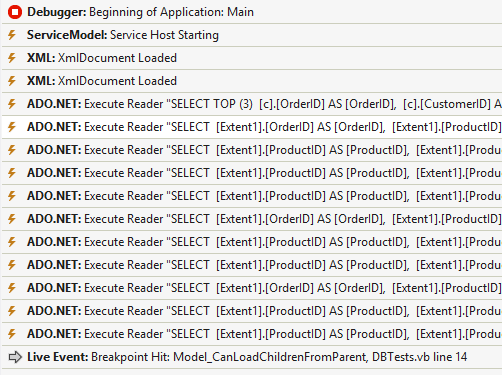Select the Debugger Beginning of Application event

pyautogui.click(x=252, y=12)
